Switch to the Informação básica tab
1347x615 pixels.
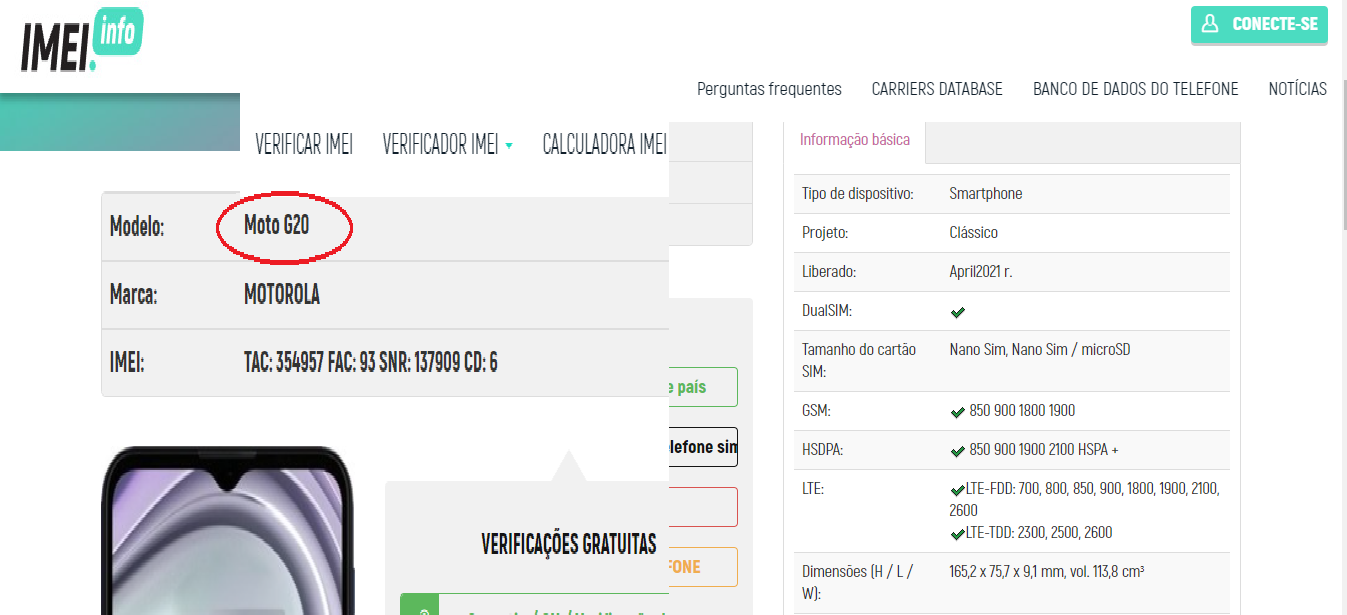point(855,140)
